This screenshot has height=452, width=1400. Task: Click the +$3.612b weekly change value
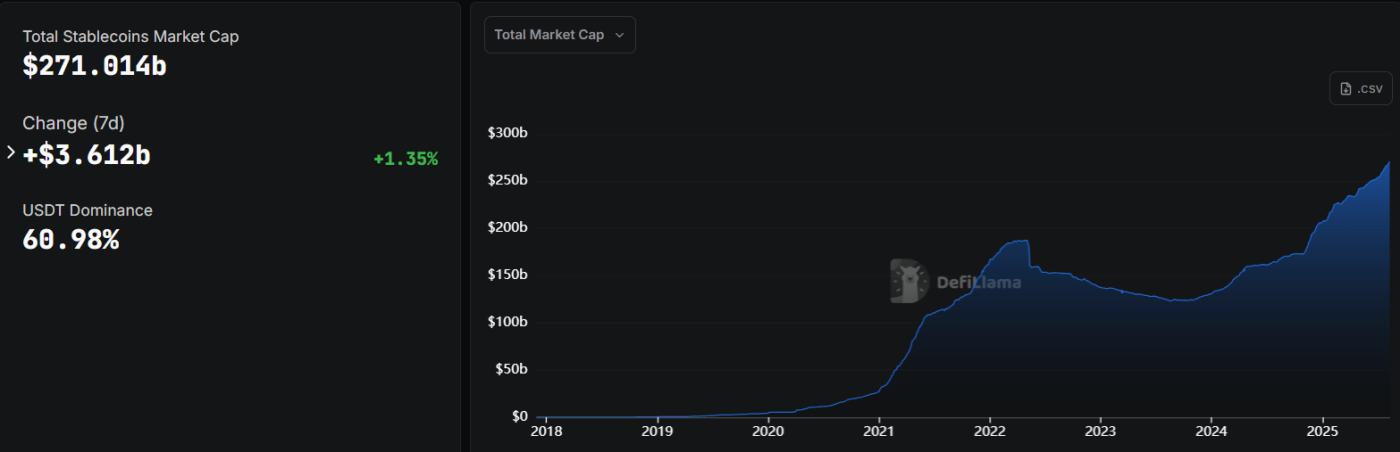pos(86,155)
